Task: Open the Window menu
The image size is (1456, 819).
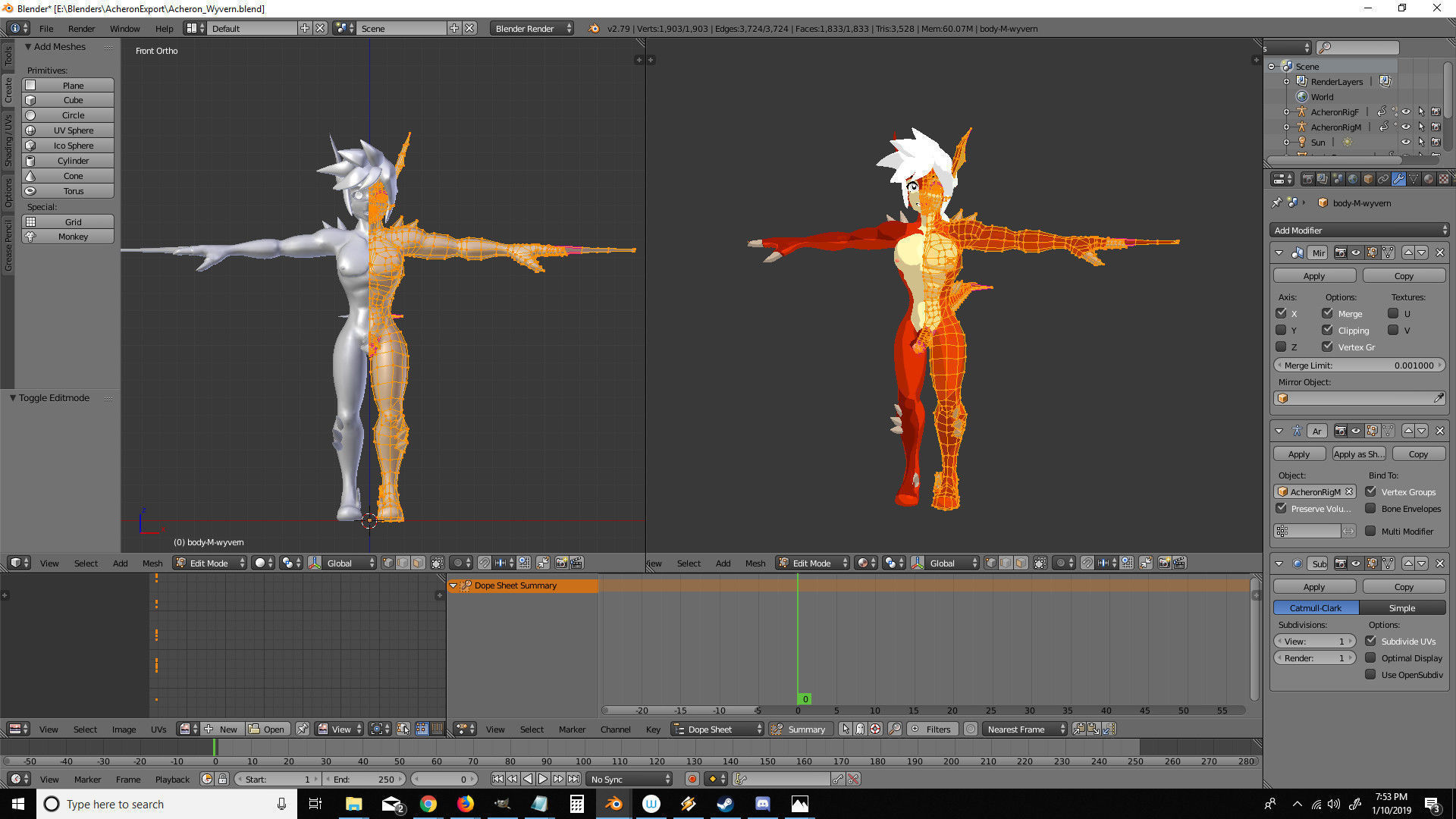Action: click(124, 28)
